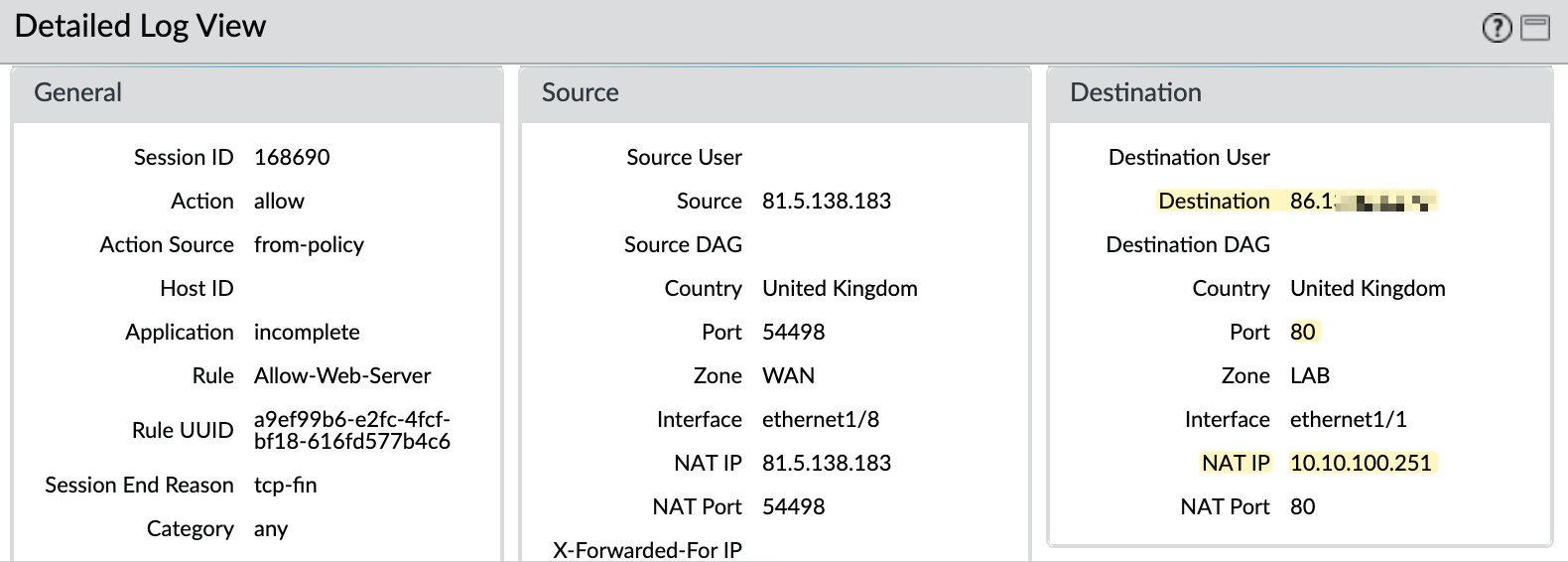Screen dimensions: 1568x562
Task: Click the Source address 81.5.138.183
Action: click(827, 201)
